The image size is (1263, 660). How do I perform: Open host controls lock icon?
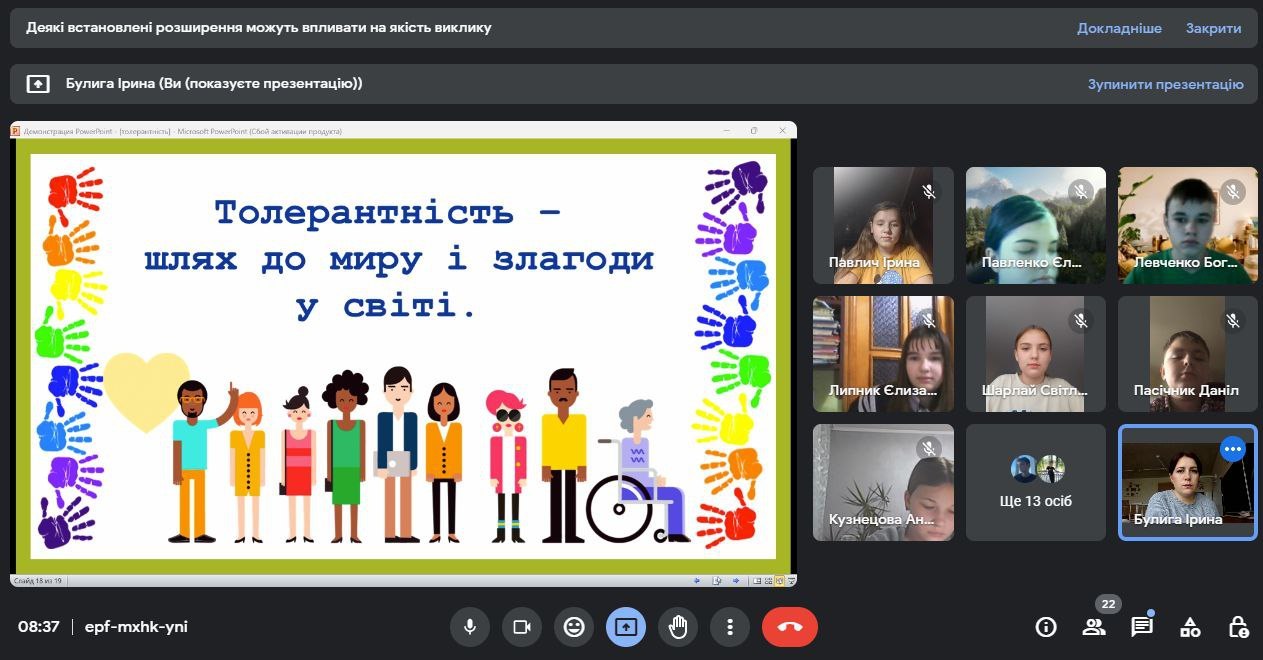pyautogui.click(x=1238, y=627)
